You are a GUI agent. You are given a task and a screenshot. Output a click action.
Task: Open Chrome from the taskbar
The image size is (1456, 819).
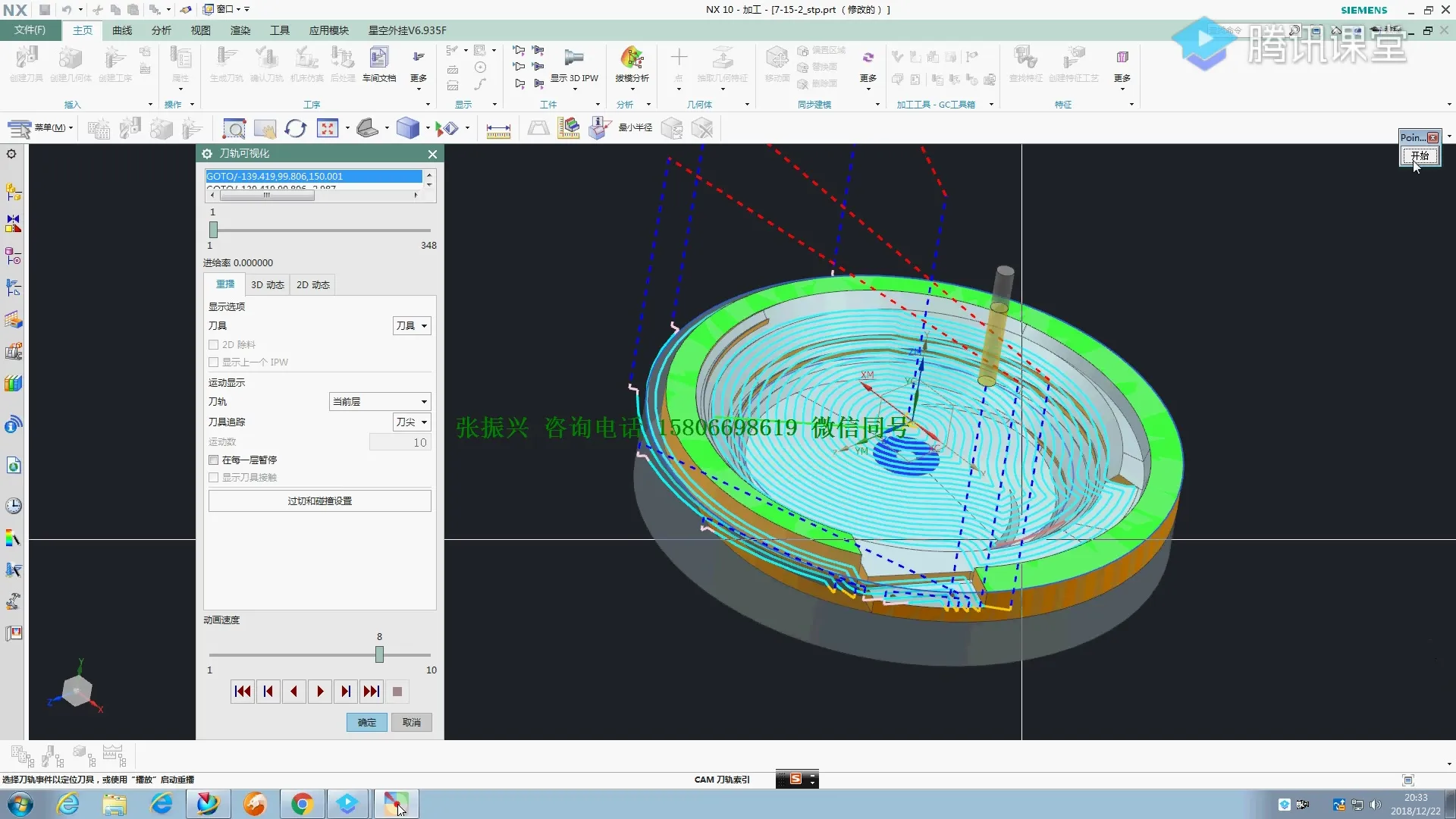(302, 804)
